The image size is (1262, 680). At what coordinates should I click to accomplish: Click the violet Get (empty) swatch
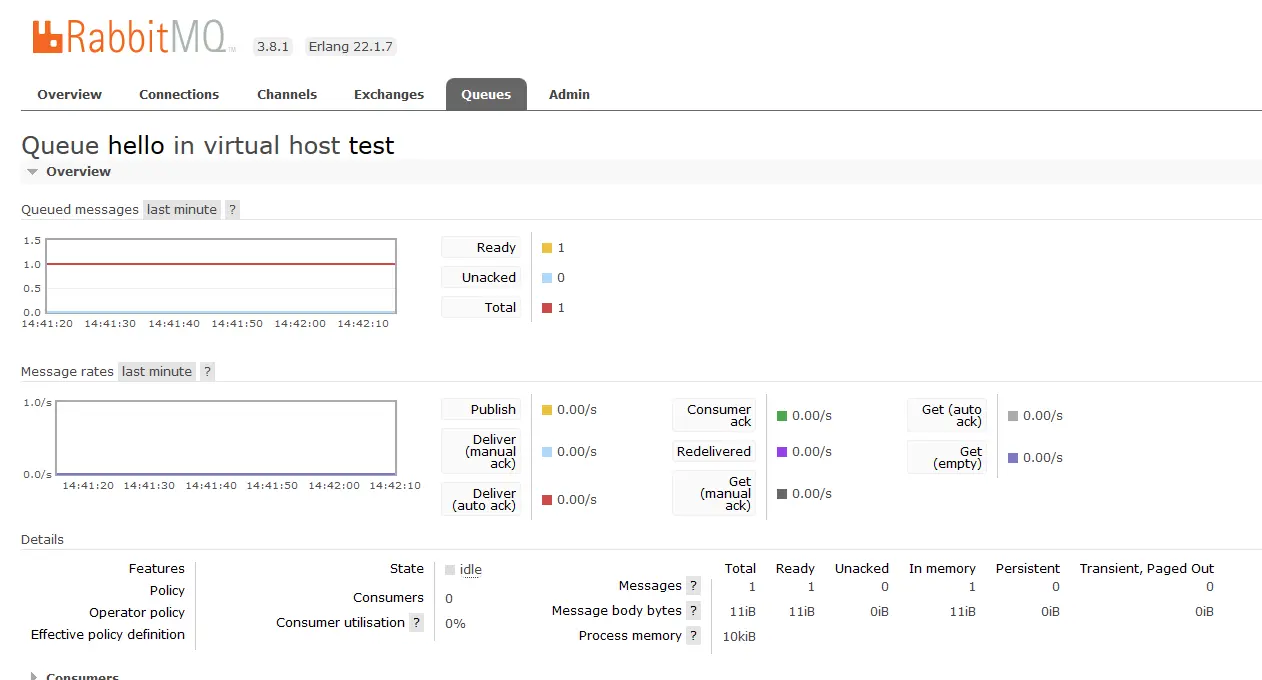[x=1013, y=458]
